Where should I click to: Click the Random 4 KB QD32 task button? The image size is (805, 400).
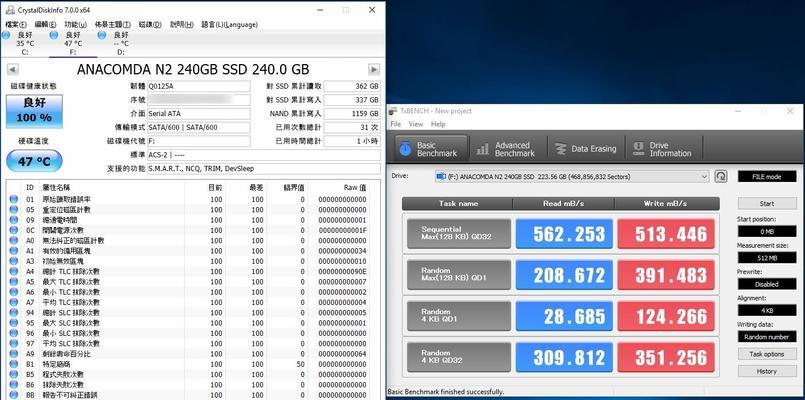point(459,357)
